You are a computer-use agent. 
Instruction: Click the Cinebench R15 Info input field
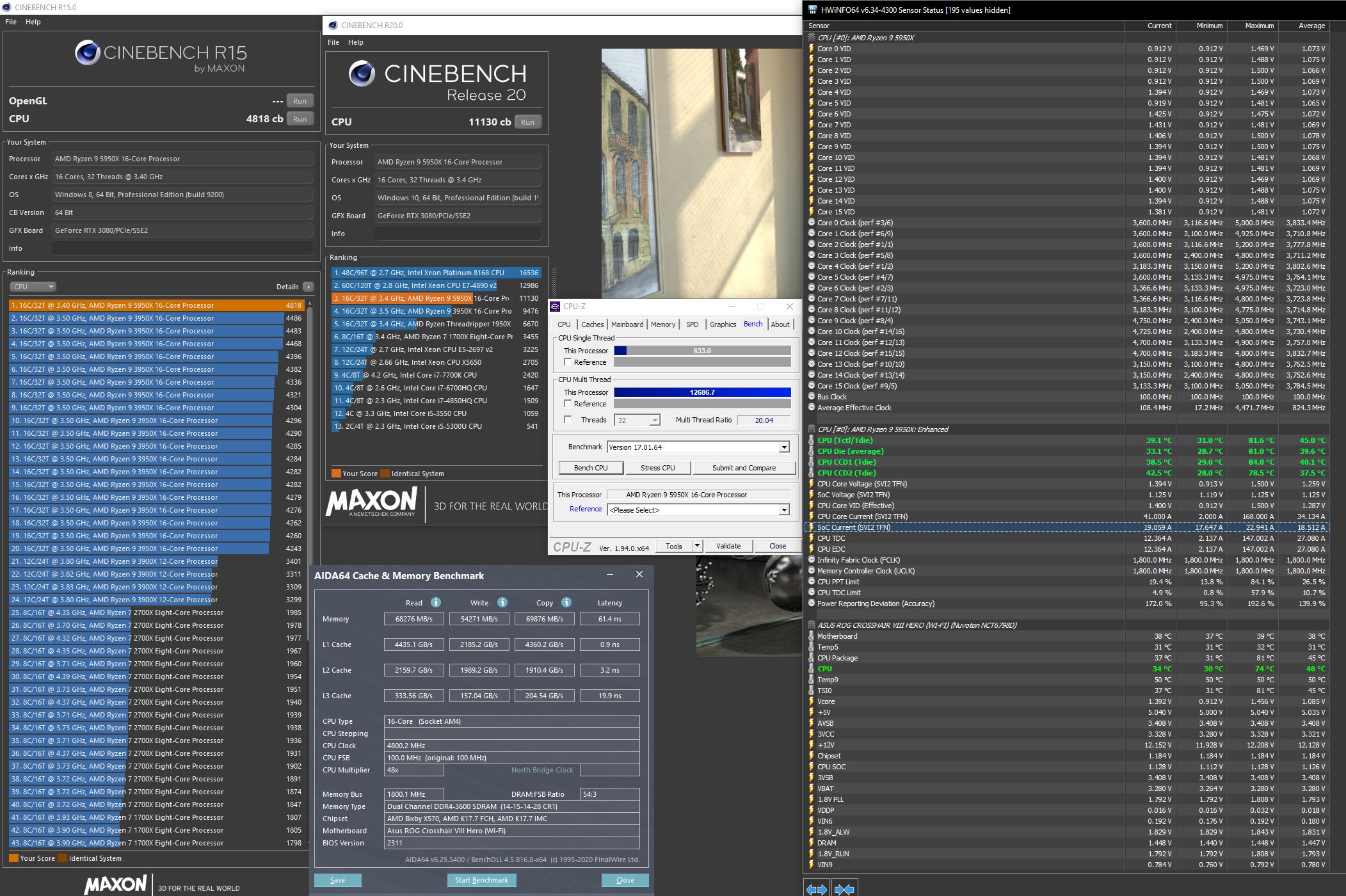[182, 248]
